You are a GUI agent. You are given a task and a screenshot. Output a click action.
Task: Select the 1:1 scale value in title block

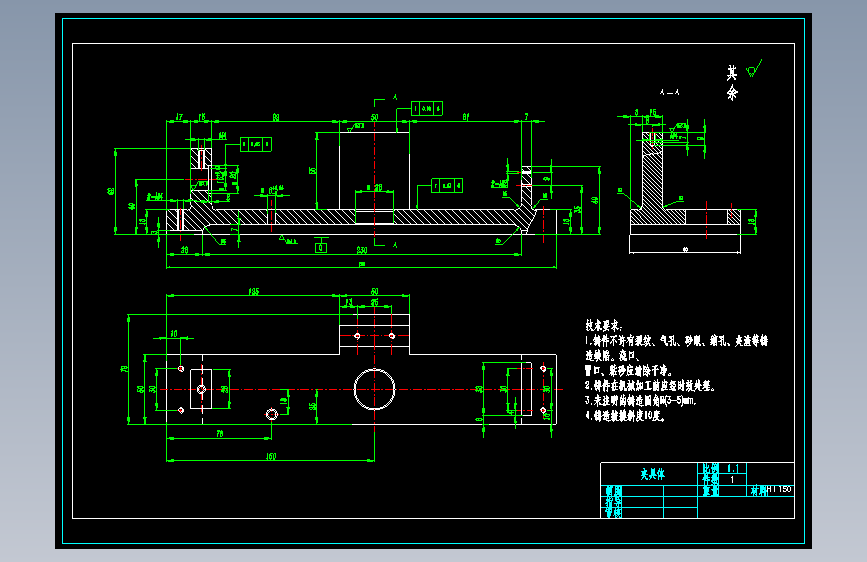pos(733,469)
